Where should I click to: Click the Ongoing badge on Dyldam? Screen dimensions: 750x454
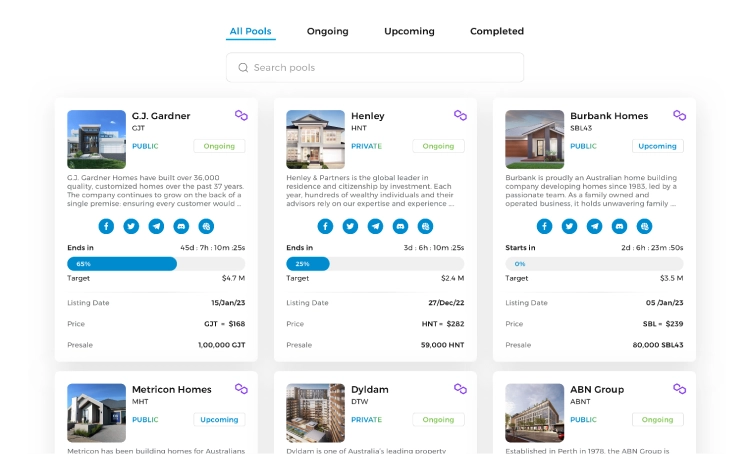[438, 420]
